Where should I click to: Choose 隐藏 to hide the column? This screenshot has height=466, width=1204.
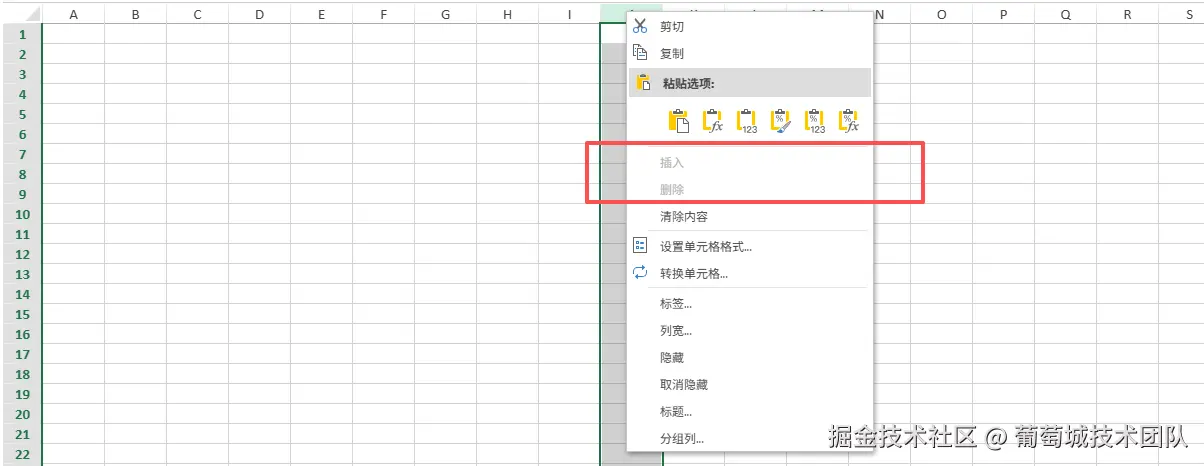[750, 357]
